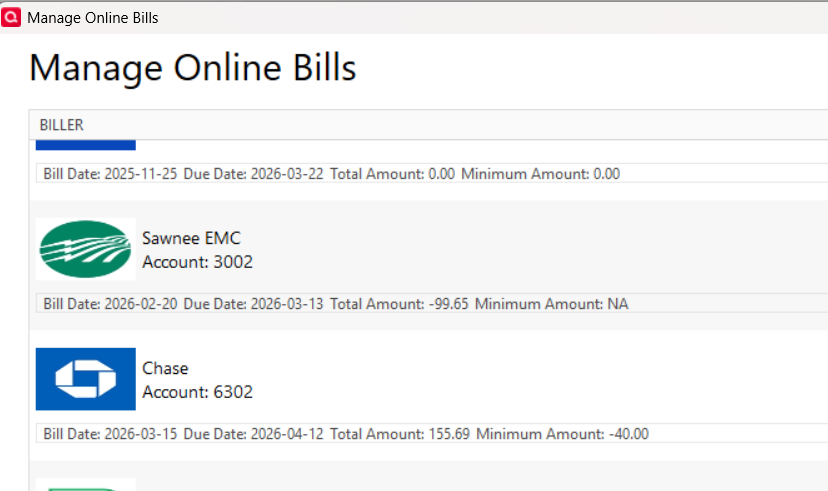Viewport: 828px width, 491px height.
Task: Select Sawnee EMC bill row with -99.65 total
Action: [x=431, y=304]
